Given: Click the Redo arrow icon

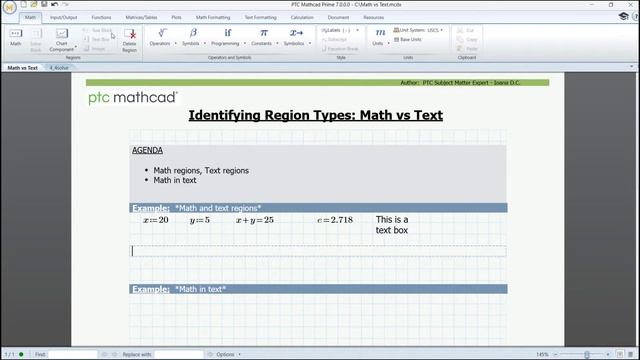Looking at the screenshot, I should point(65,4).
